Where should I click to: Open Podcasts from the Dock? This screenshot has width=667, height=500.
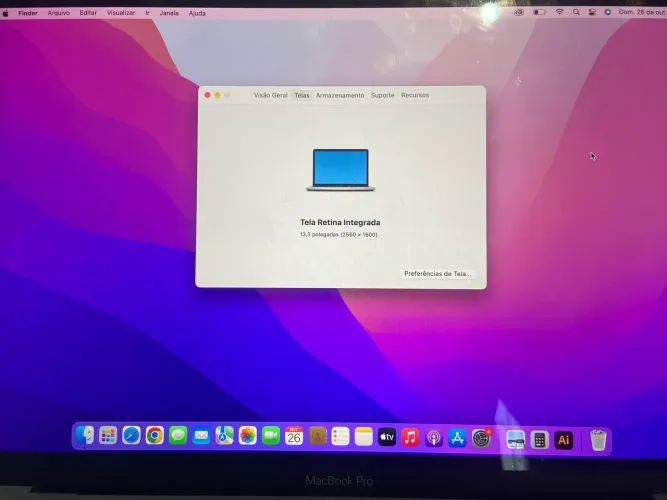[434, 438]
